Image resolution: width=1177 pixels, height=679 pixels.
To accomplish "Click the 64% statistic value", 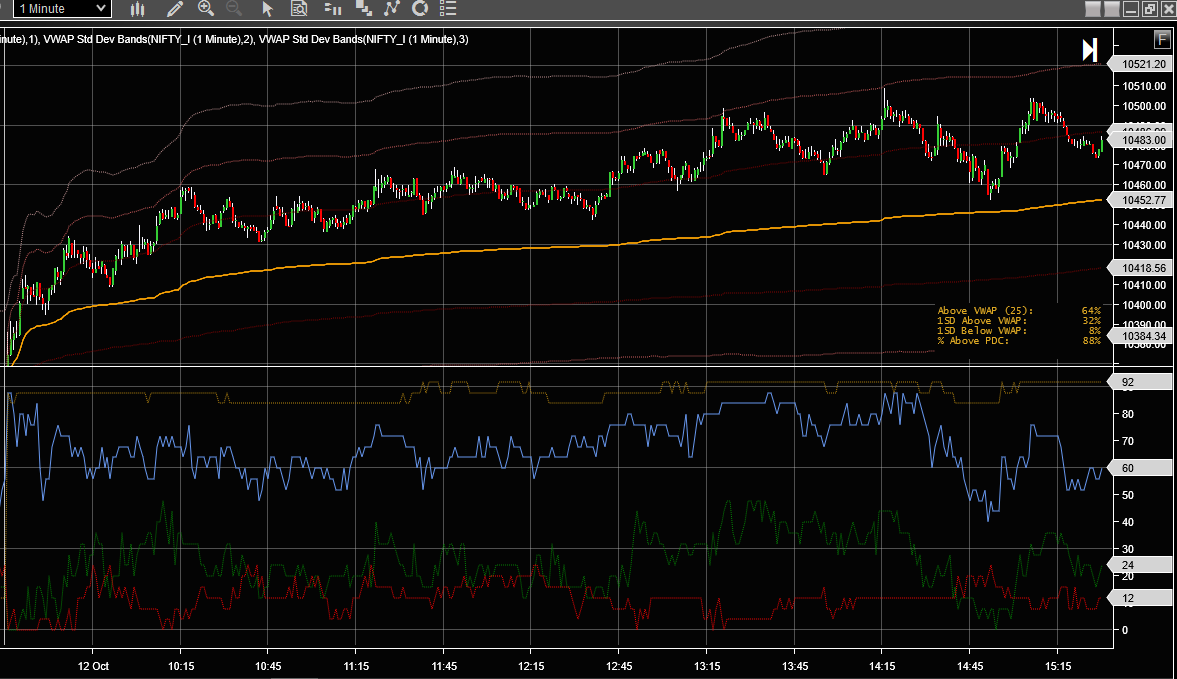I will [x=1091, y=311].
